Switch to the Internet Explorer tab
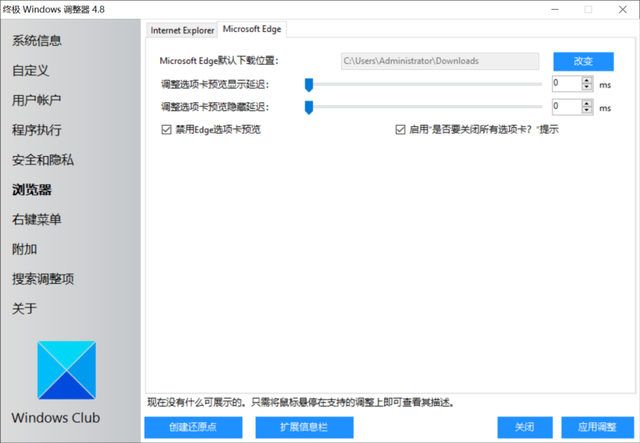 coord(182,30)
